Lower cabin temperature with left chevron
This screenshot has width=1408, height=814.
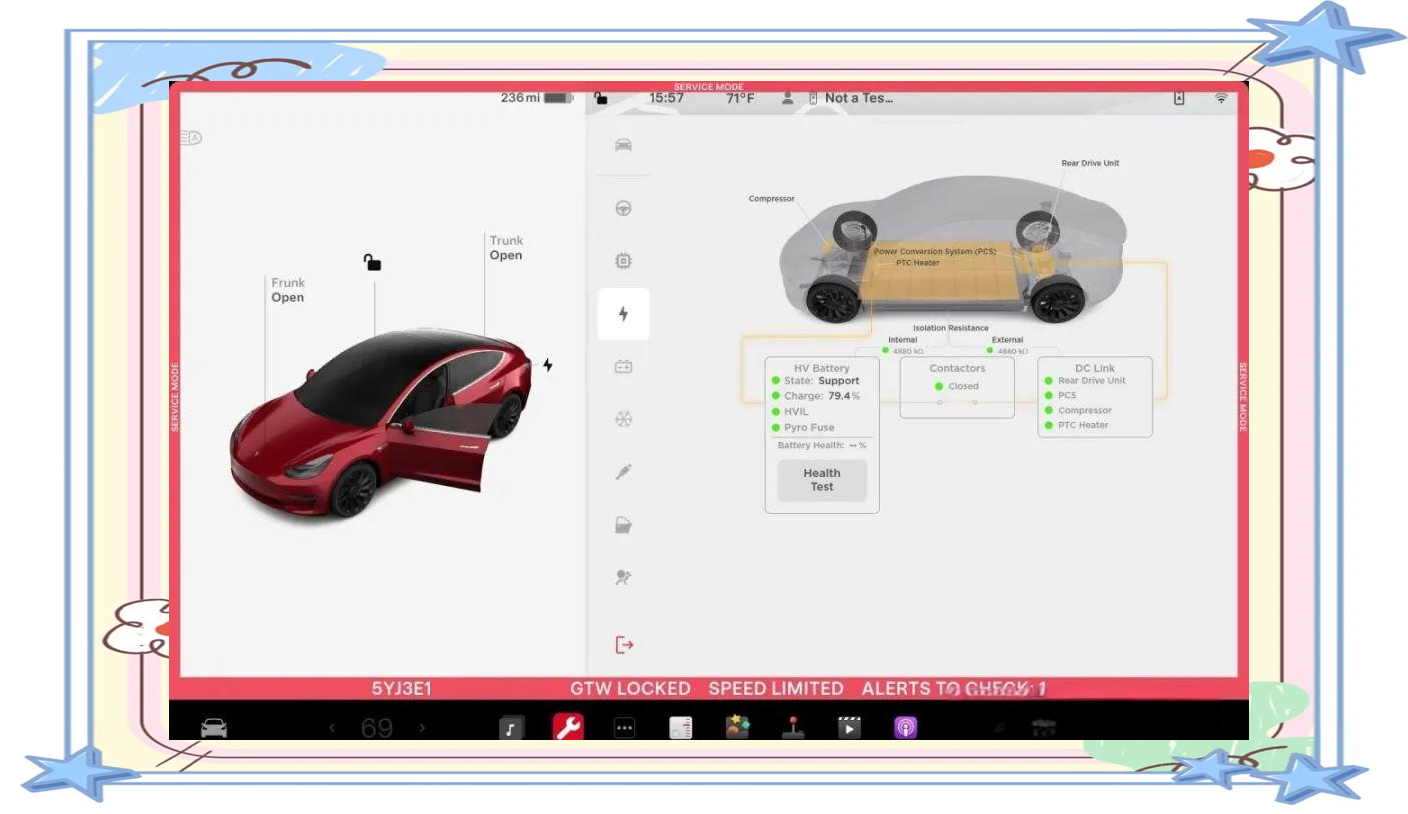[x=332, y=729]
